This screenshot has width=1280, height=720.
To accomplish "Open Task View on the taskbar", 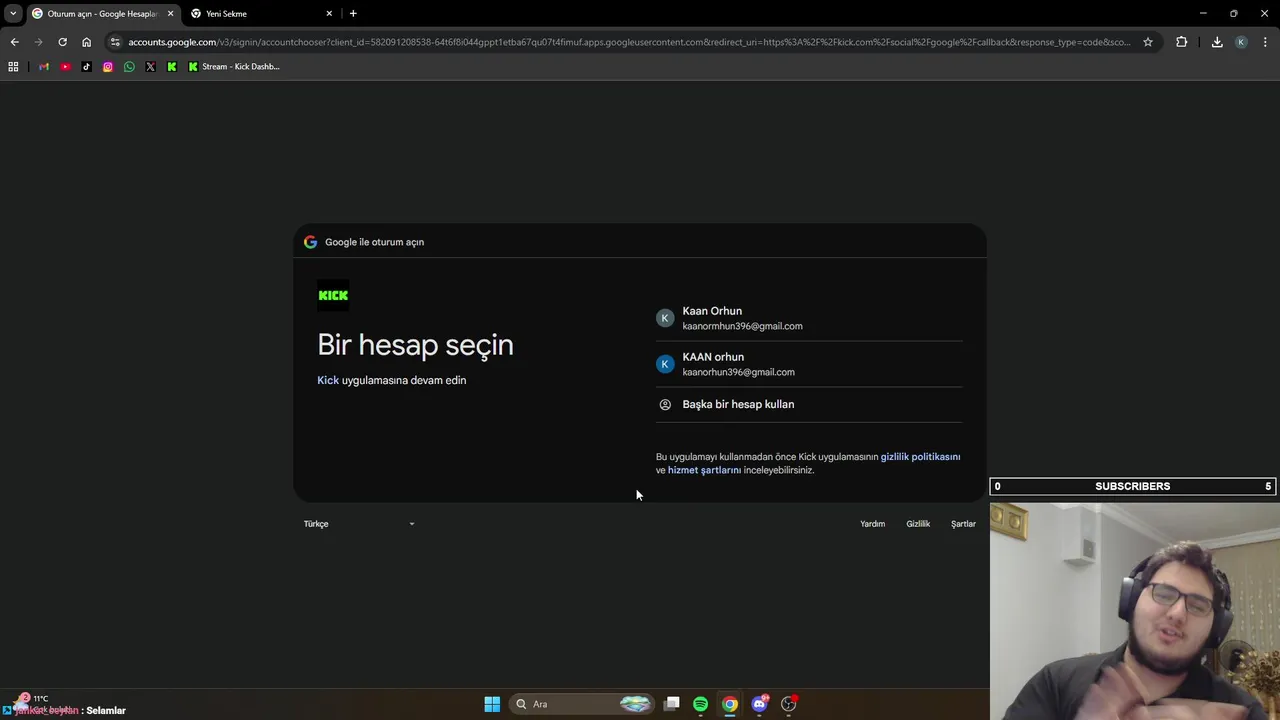I will tap(672, 704).
